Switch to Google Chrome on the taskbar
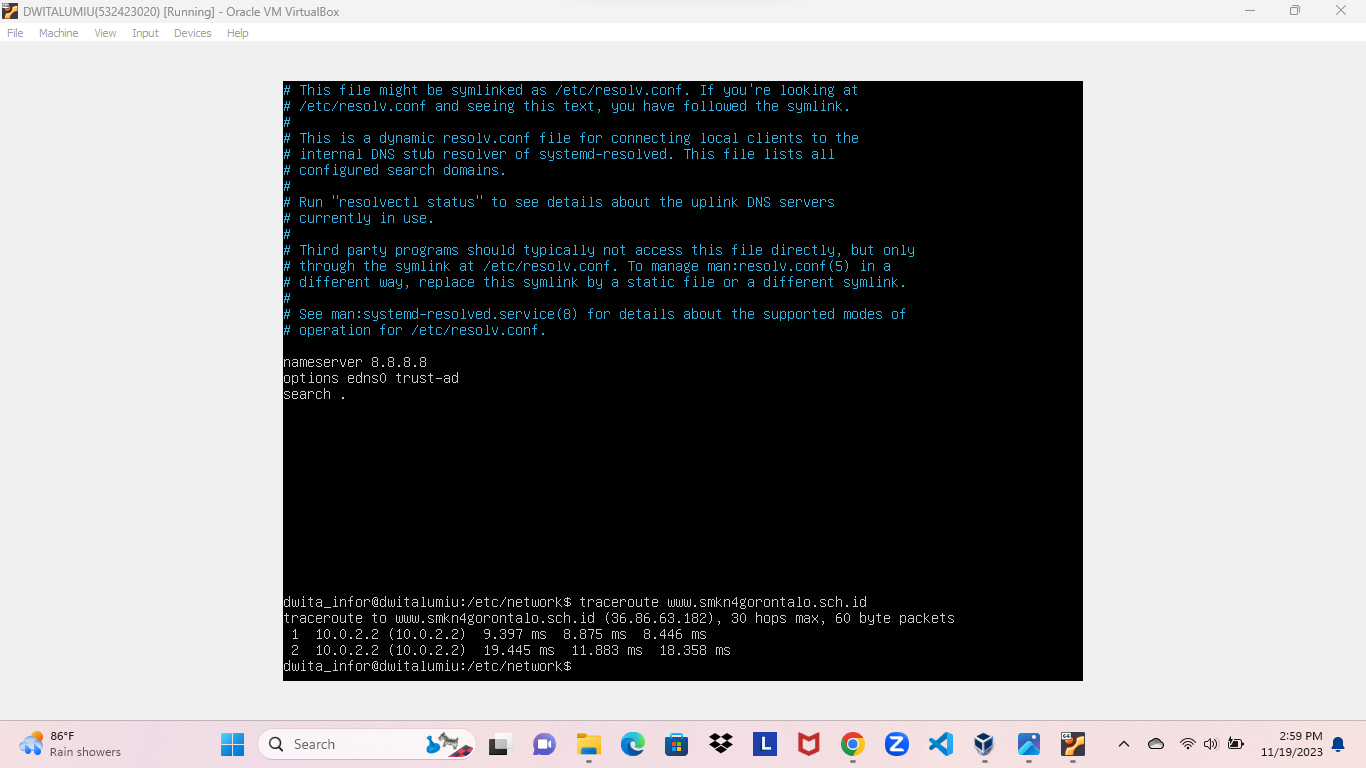Screen dimensions: 1366x768 click(x=852, y=744)
